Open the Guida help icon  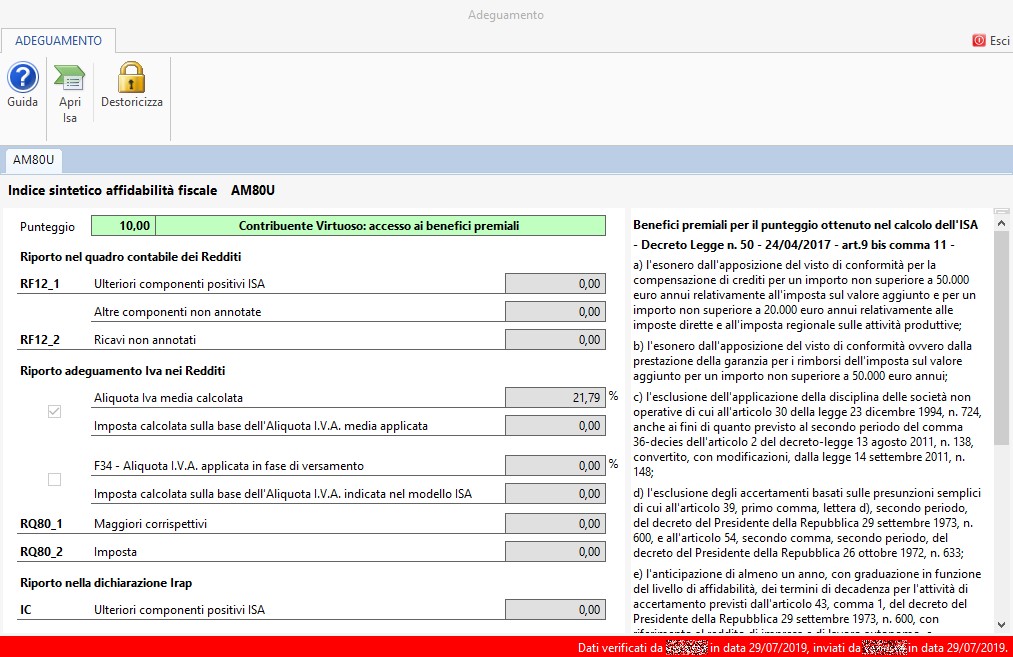[x=23, y=78]
